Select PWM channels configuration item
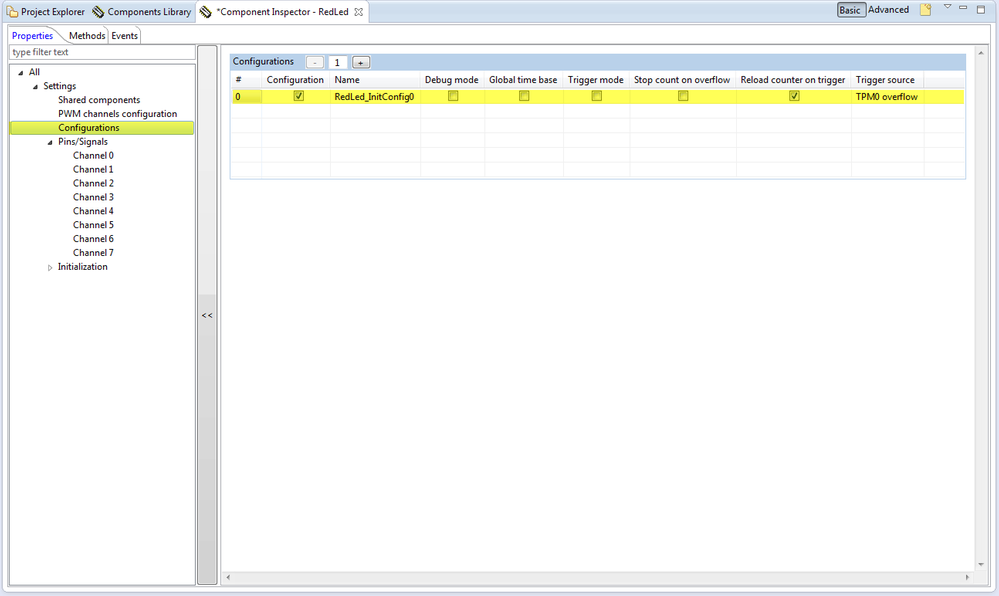The width and height of the screenshot is (999, 596). (117, 113)
